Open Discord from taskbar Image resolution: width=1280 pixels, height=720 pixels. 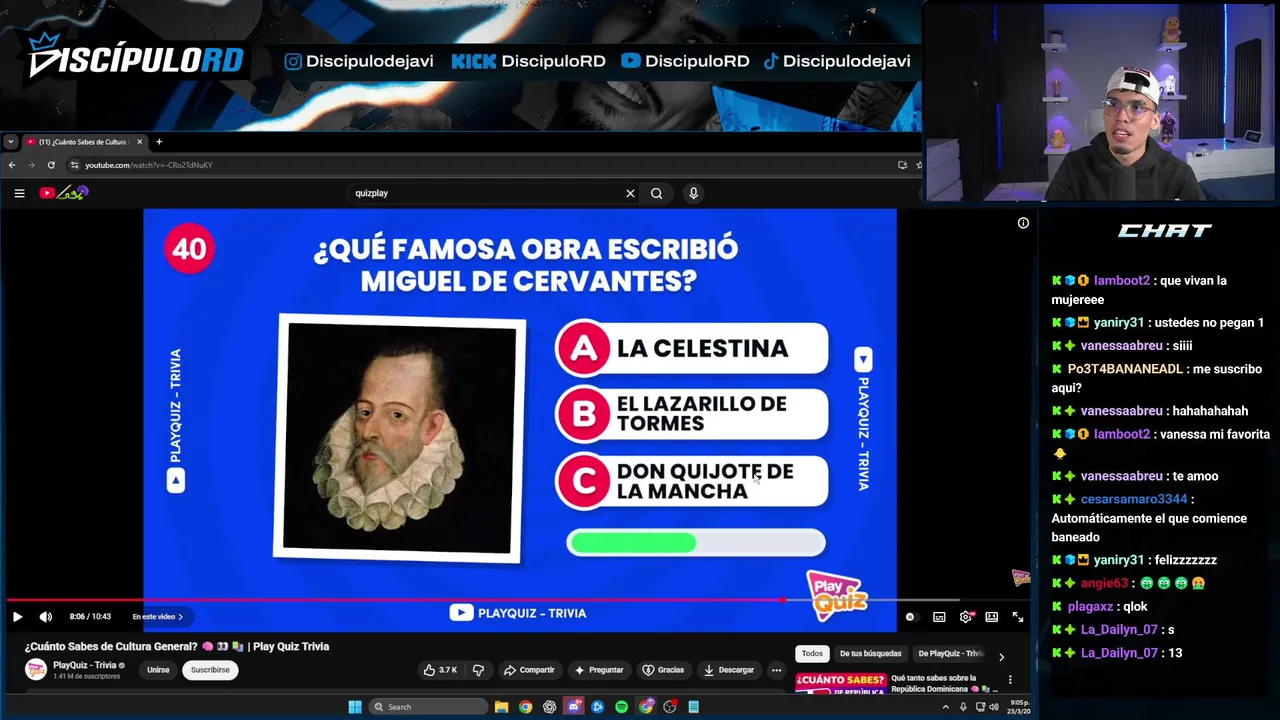[x=573, y=707]
